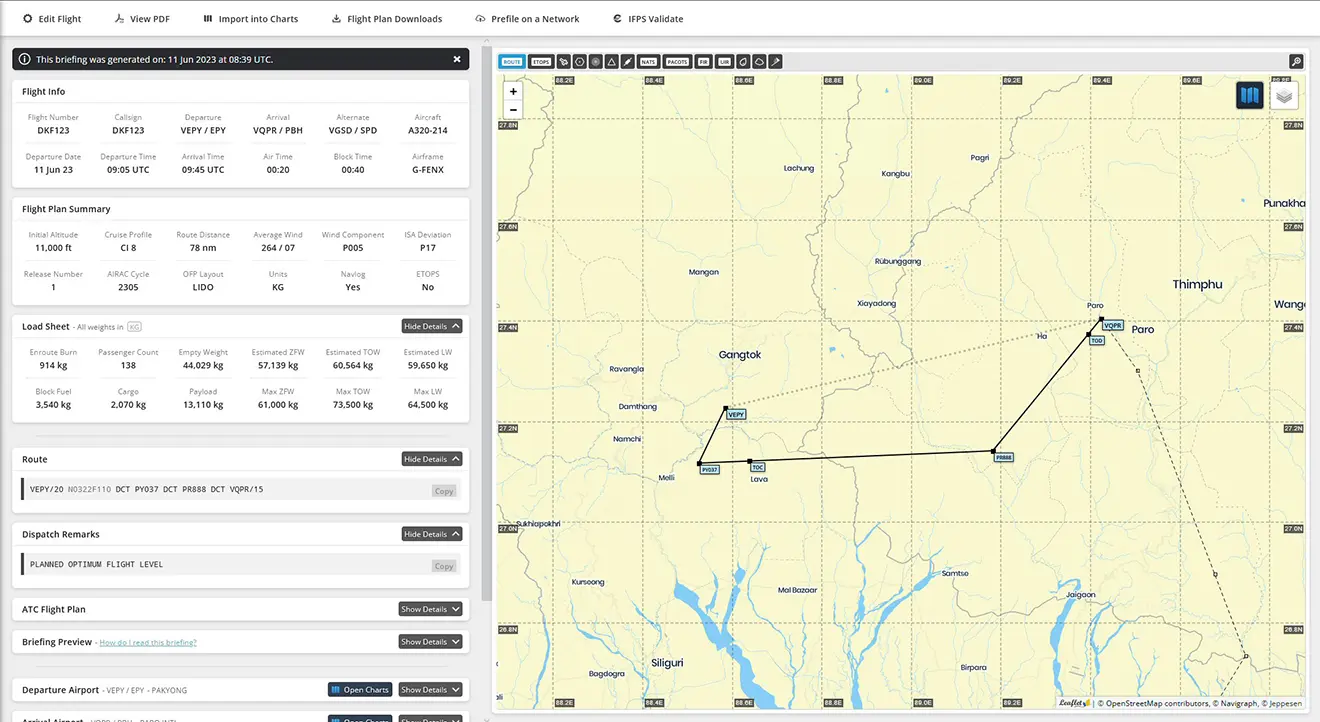Viewport: 1320px width, 722px height.
Task: Click the VEPY departure marker on map
Action: point(737,413)
